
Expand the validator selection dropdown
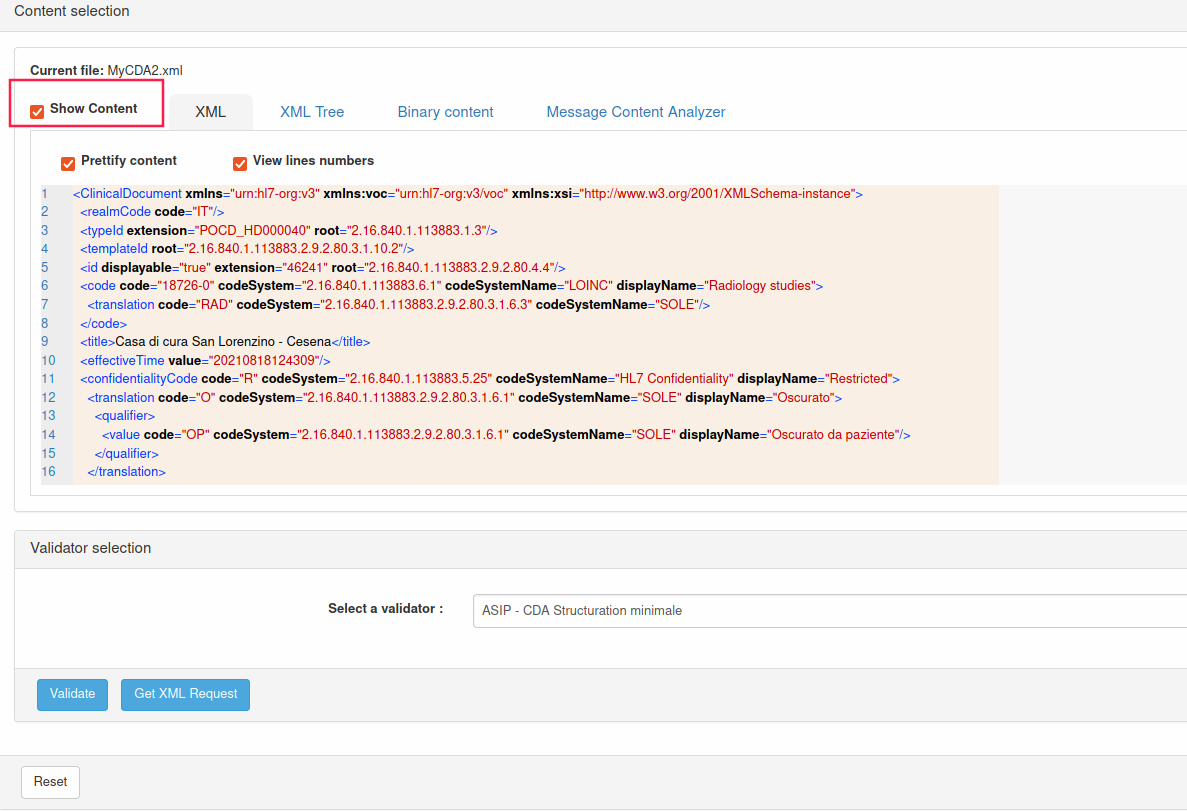828,610
